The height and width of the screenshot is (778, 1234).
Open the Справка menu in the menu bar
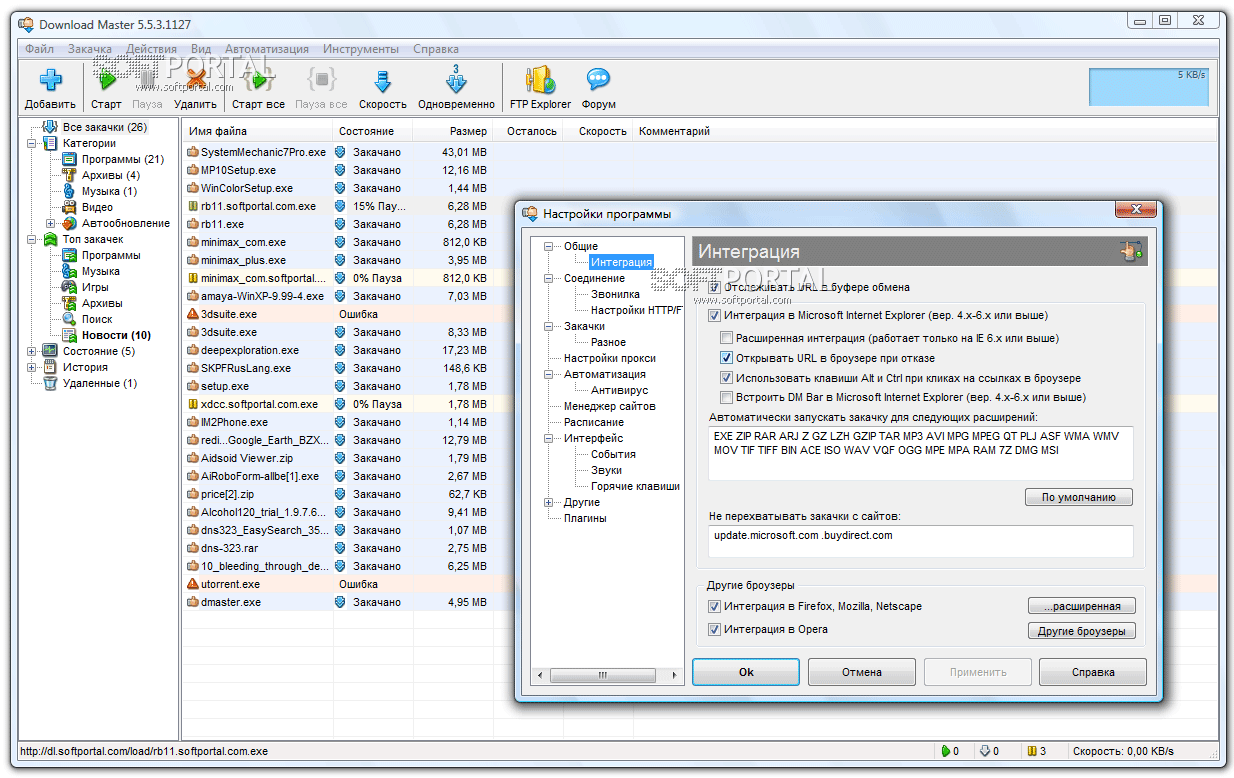(436, 48)
